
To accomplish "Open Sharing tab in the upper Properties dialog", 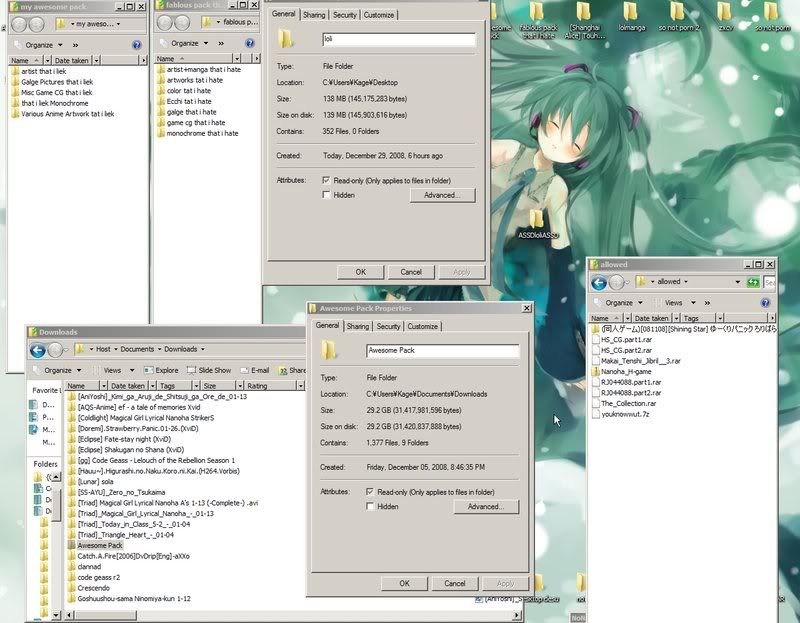I will point(313,15).
